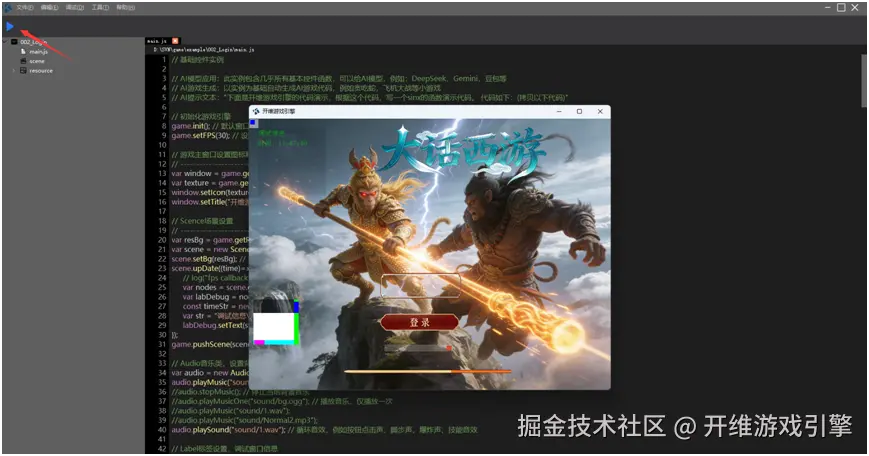Switch to the main.js editor tab
Viewport: 869px width, 456px height.
(x=157, y=41)
